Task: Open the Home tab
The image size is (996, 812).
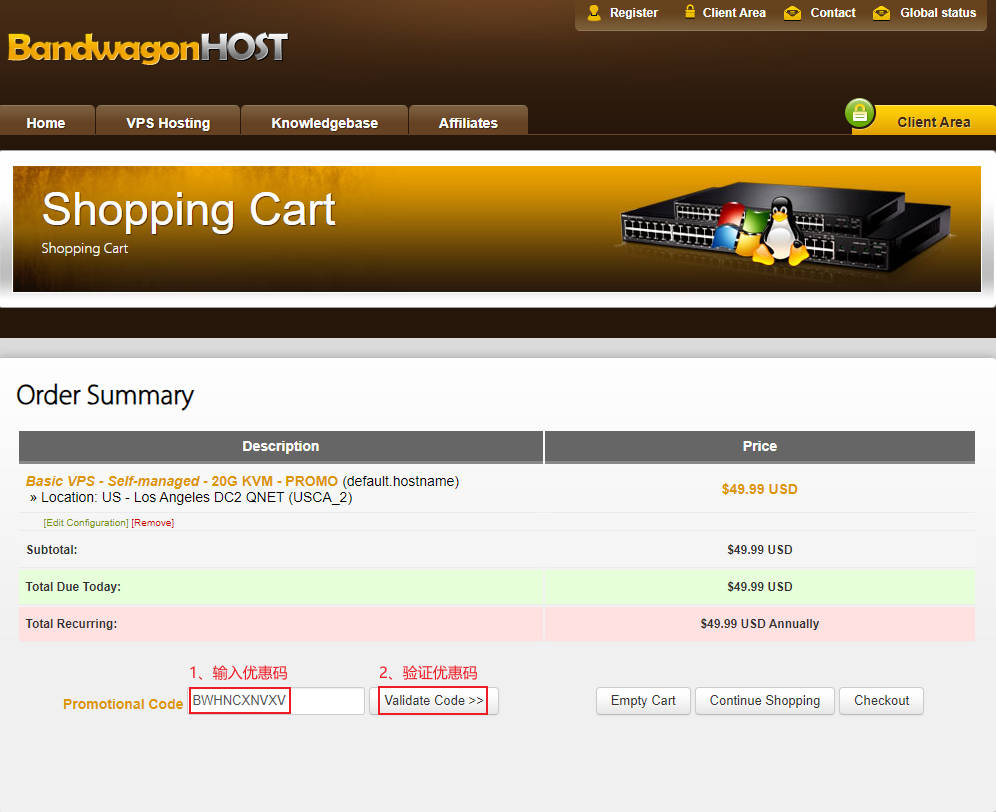Action: pyautogui.click(x=46, y=123)
